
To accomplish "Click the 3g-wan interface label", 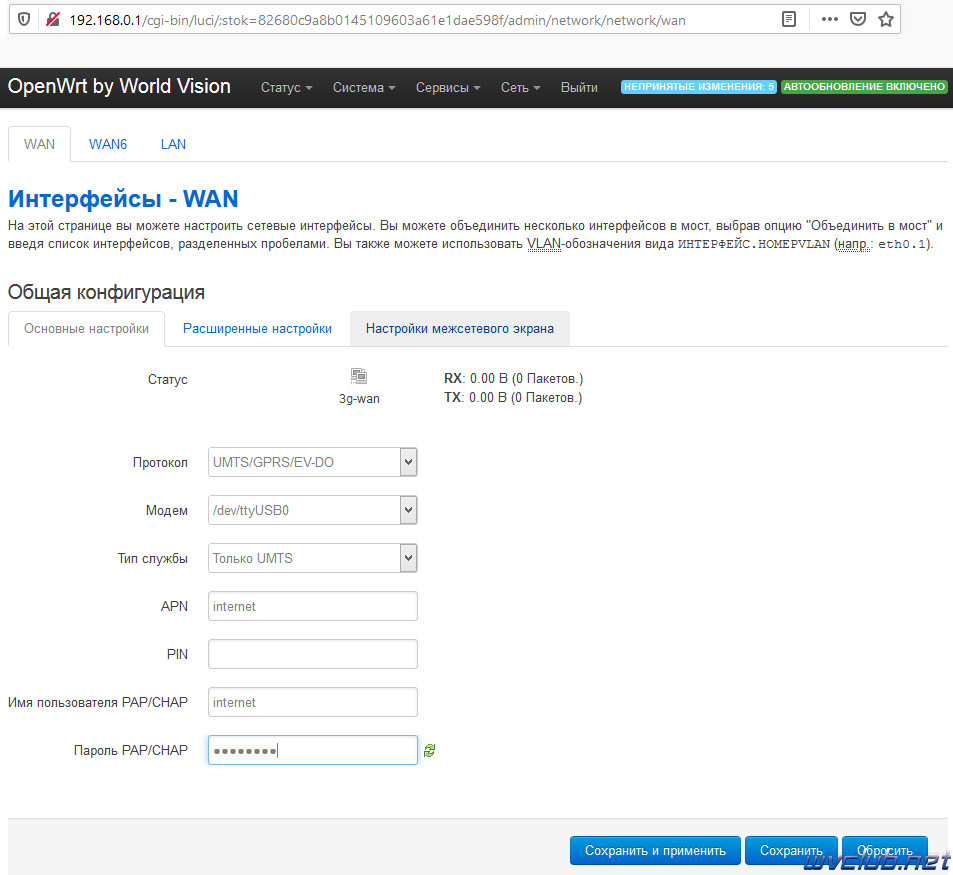I will pyautogui.click(x=359, y=399).
